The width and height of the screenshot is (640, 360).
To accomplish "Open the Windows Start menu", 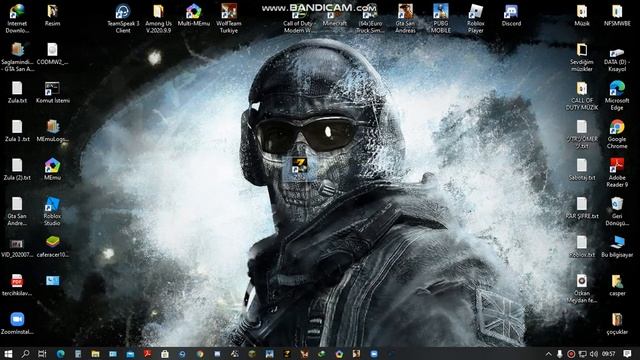I will pos(8,353).
